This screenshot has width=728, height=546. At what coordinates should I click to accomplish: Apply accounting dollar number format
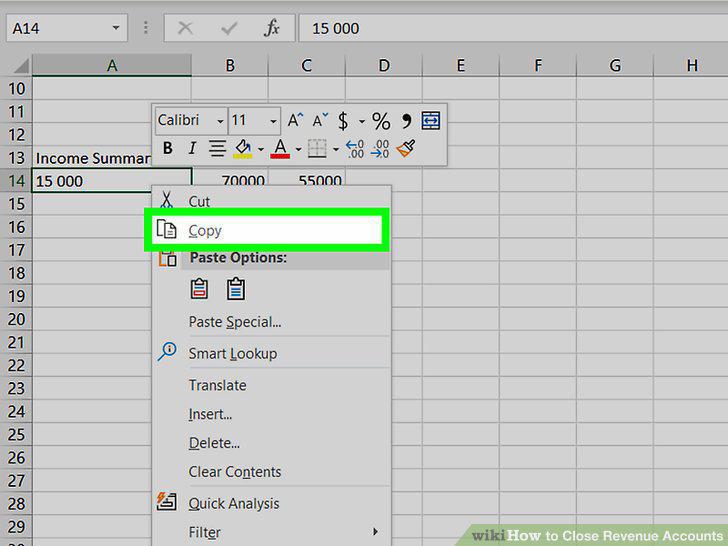click(343, 121)
